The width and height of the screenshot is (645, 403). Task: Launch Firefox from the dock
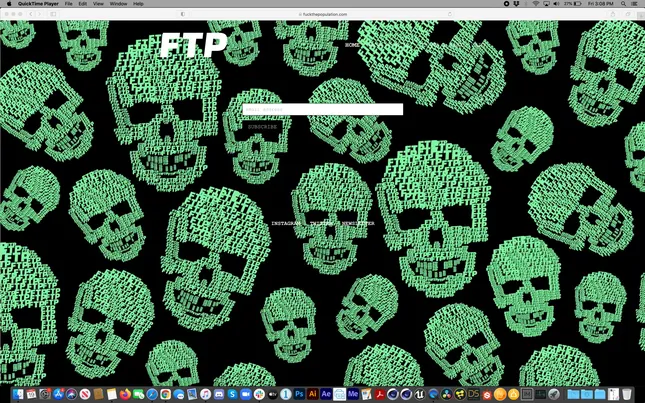125,394
